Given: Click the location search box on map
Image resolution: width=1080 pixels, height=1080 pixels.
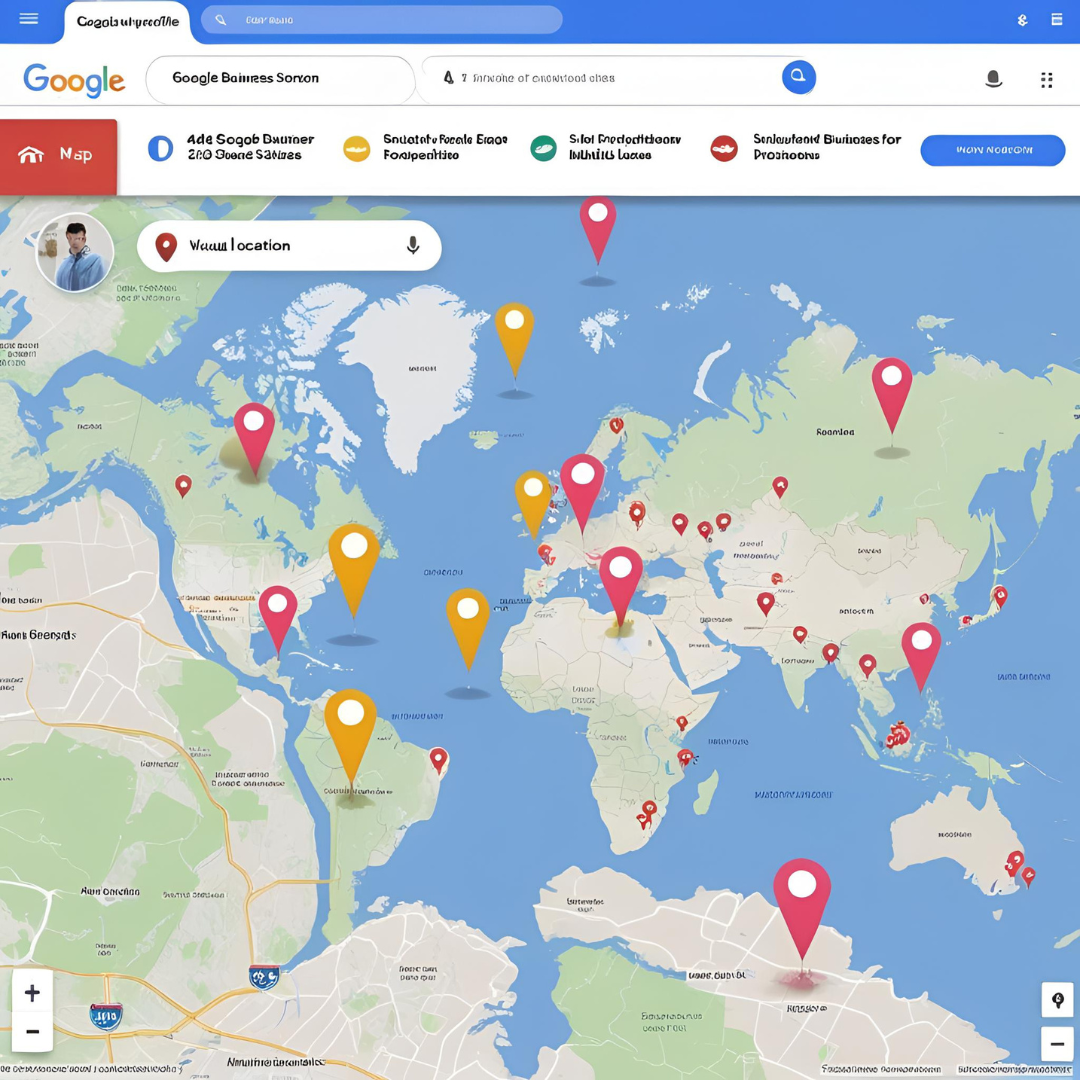Looking at the screenshot, I should pyautogui.click(x=289, y=246).
